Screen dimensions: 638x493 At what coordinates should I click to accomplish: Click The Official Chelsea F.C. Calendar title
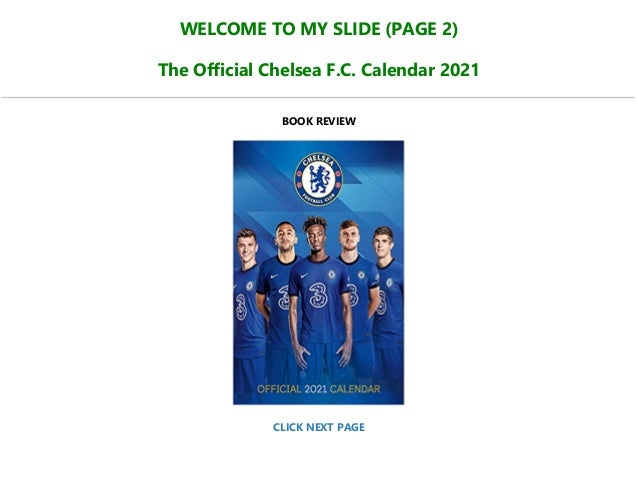click(x=319, y=70)
